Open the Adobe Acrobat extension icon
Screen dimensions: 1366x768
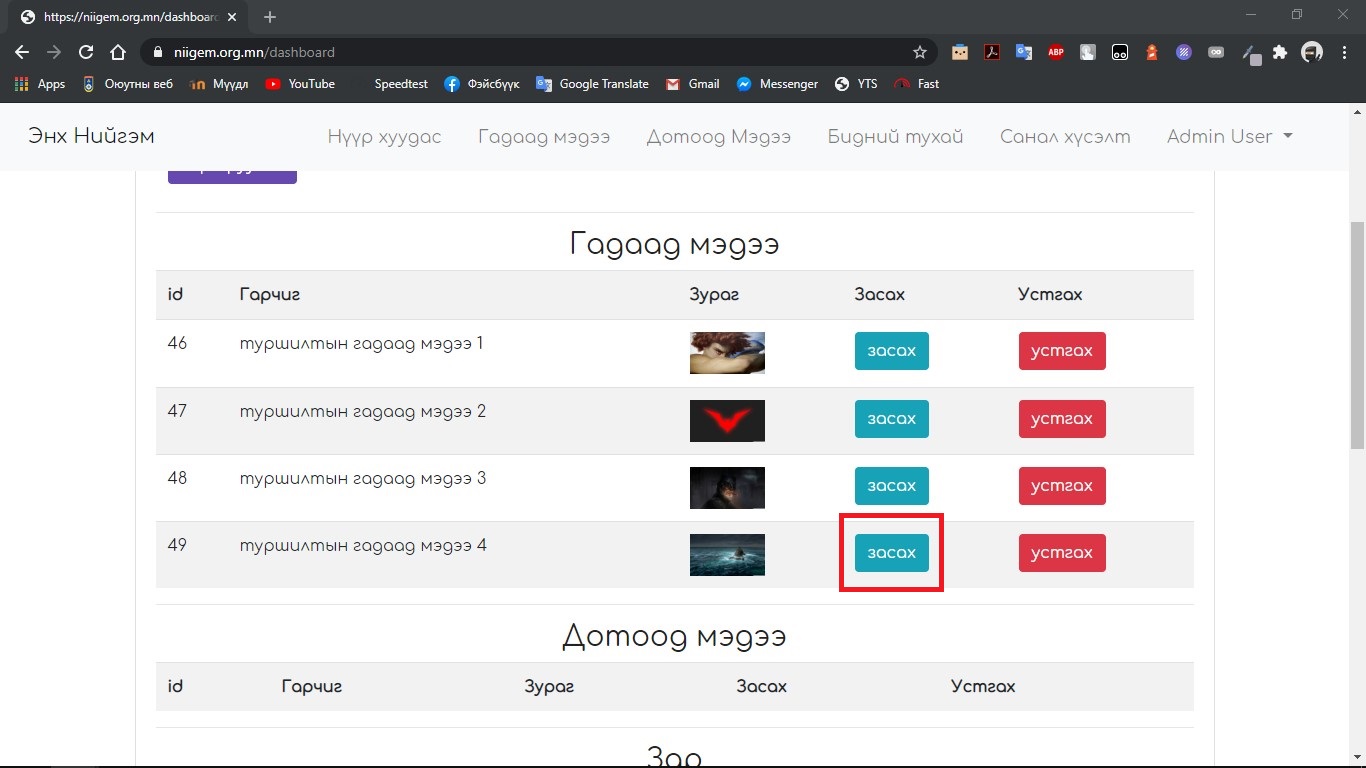[x=992, y=52]
